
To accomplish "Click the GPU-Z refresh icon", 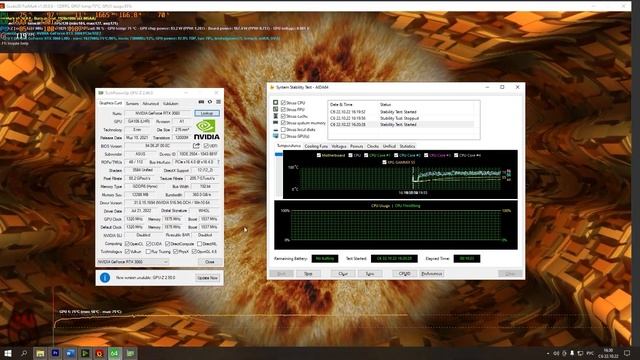I will coord(210,102).
